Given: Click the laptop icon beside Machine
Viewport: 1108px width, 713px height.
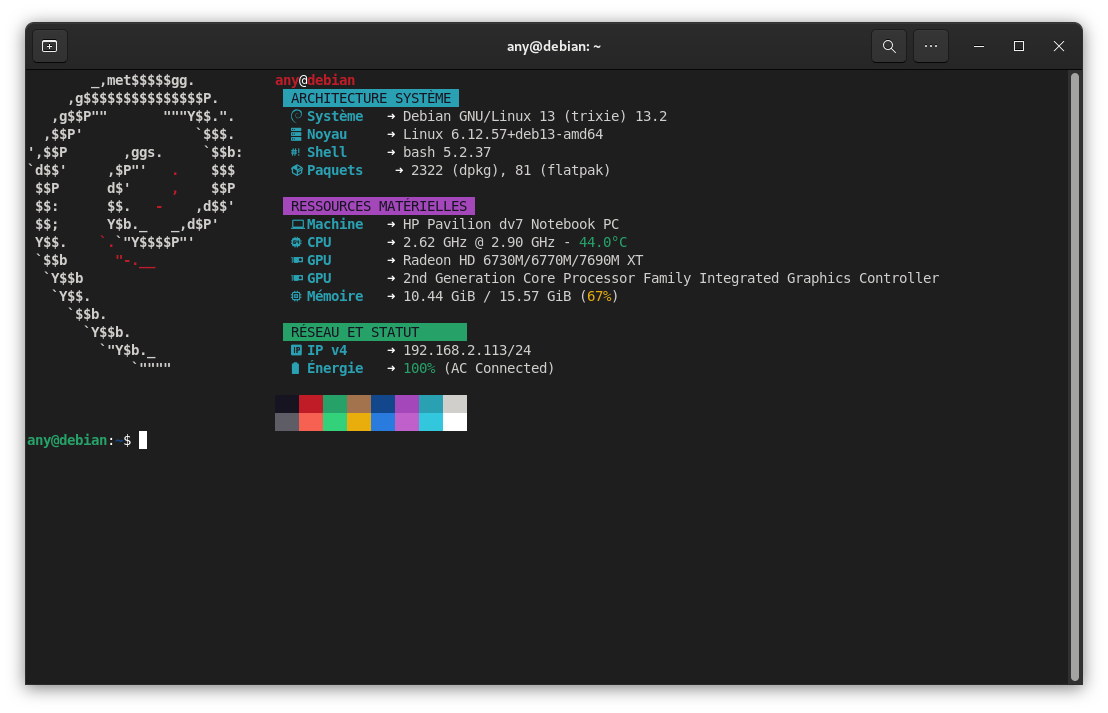Looking at the screenshot, I should pos(297,224).
